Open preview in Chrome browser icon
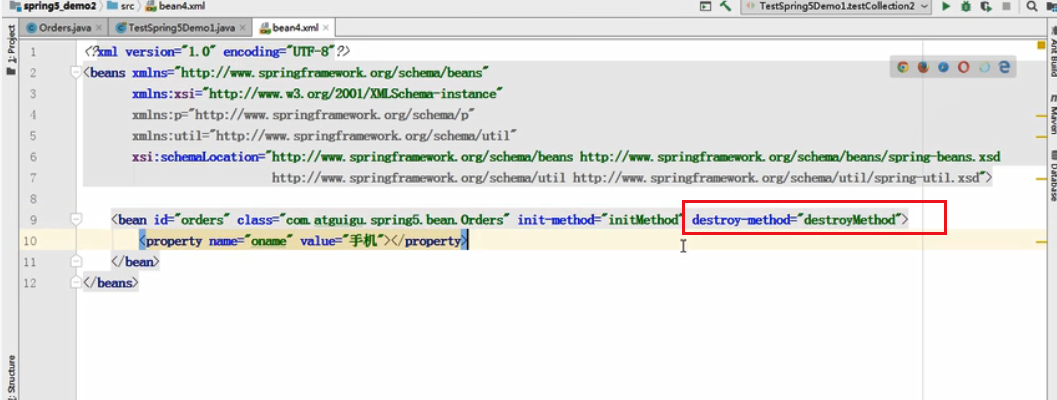Image resolution: width=1057 pixels, height=400 pixels. click(903, 67)
